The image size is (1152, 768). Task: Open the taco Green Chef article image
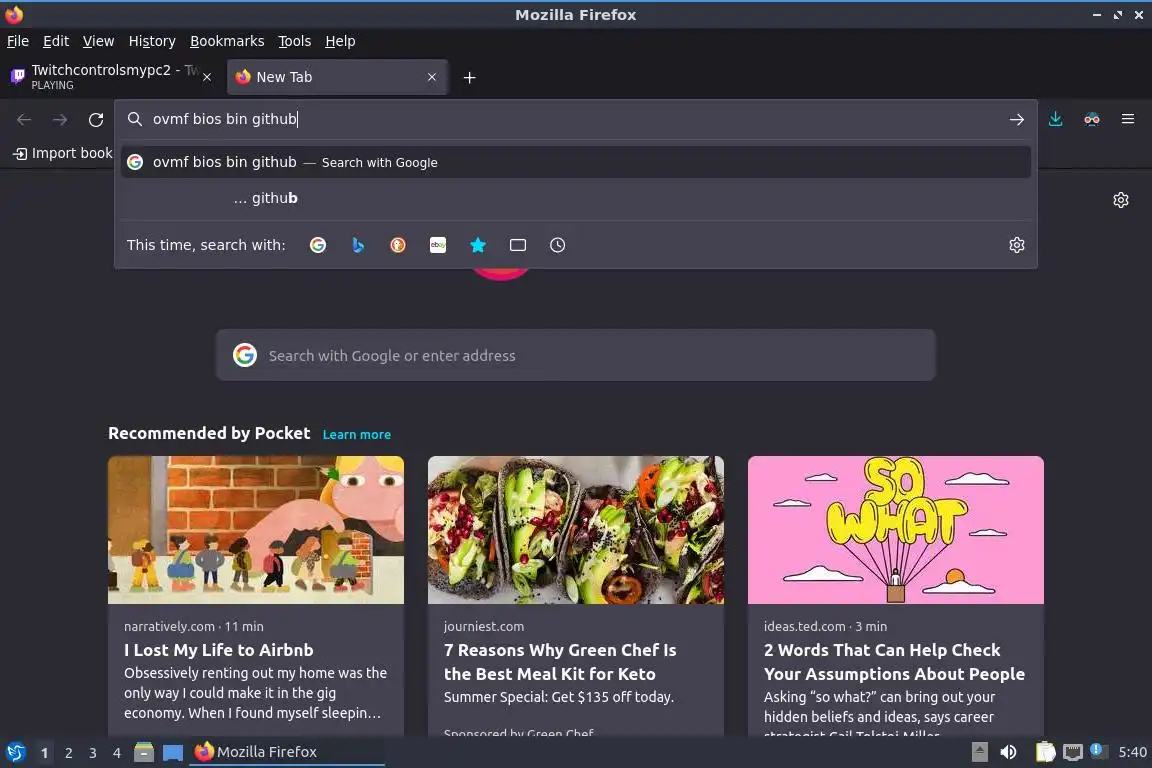click(576, 530)
